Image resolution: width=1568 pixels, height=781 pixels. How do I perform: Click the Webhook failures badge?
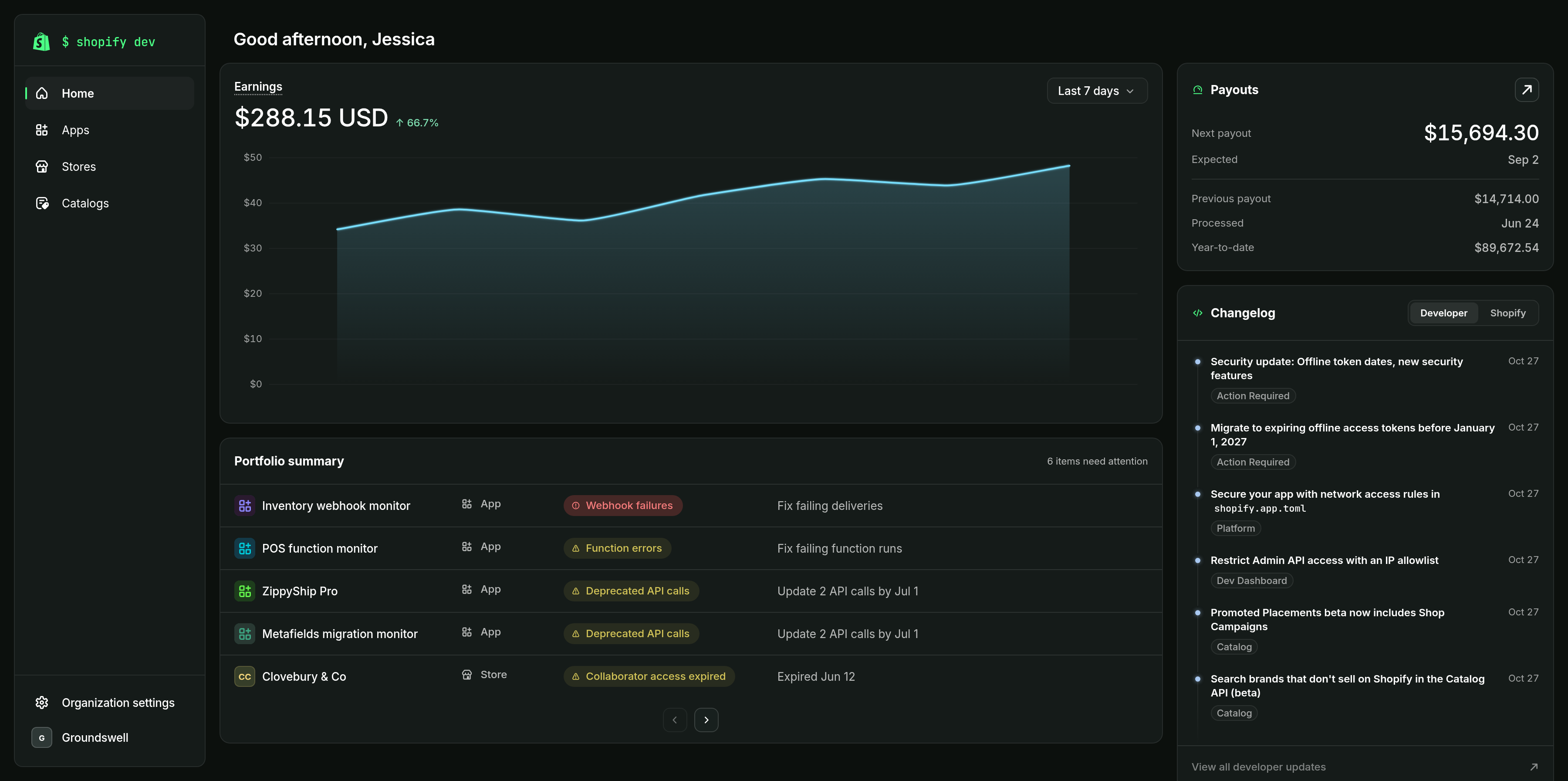point(623,506)
